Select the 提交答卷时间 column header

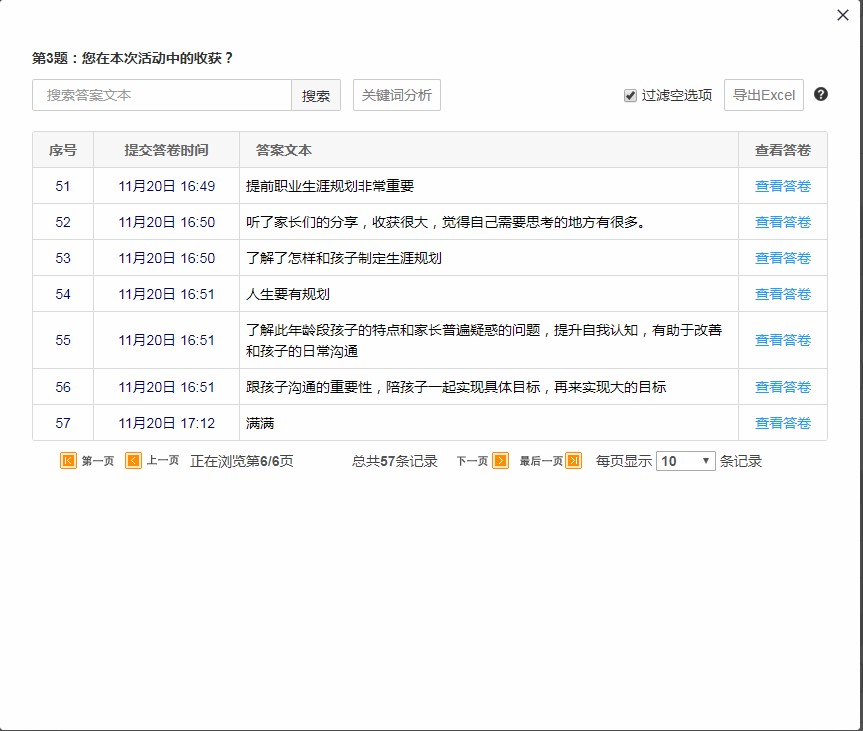point(166,150)
